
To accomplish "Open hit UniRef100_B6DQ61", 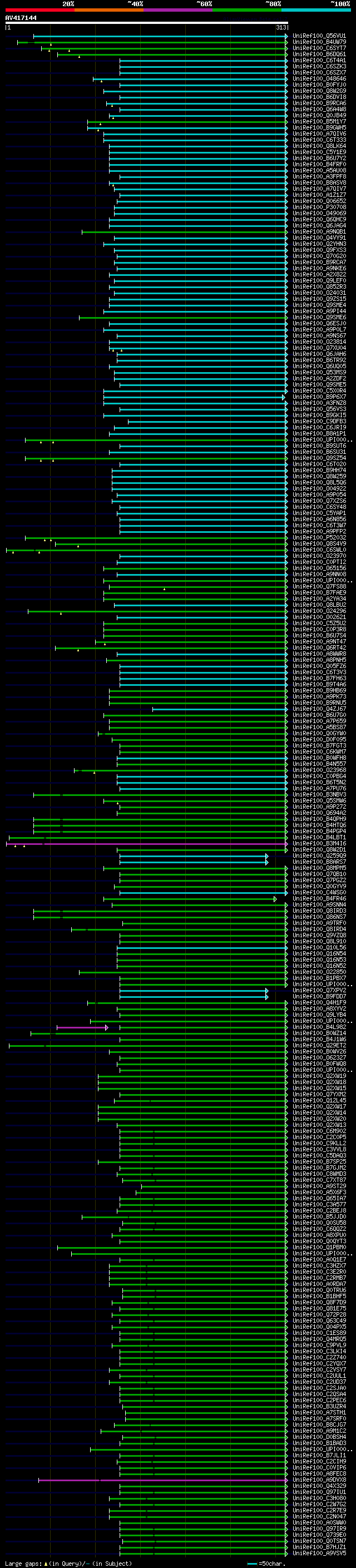I will (319, 54).
